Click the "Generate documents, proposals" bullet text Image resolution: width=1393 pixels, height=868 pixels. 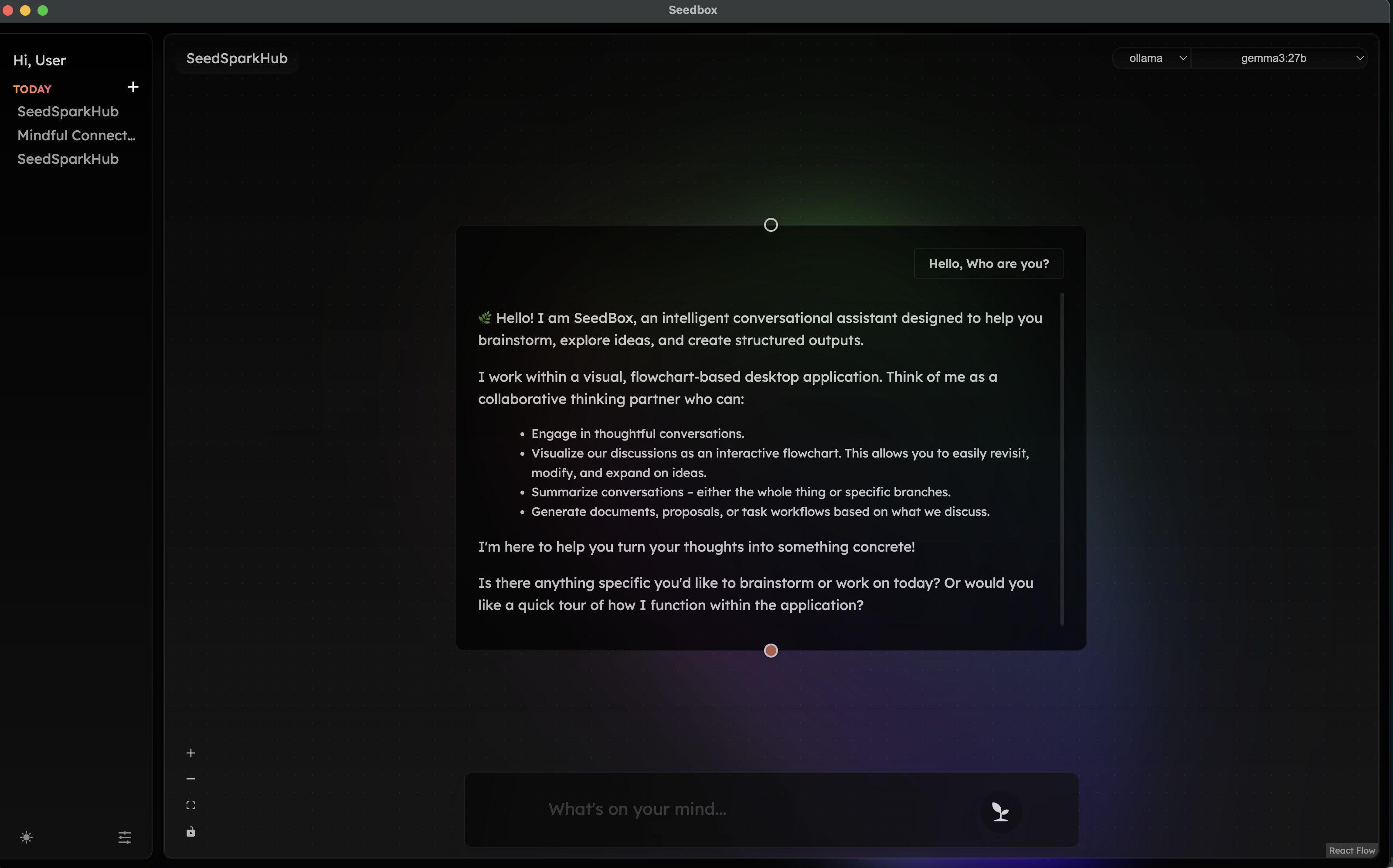760,512
